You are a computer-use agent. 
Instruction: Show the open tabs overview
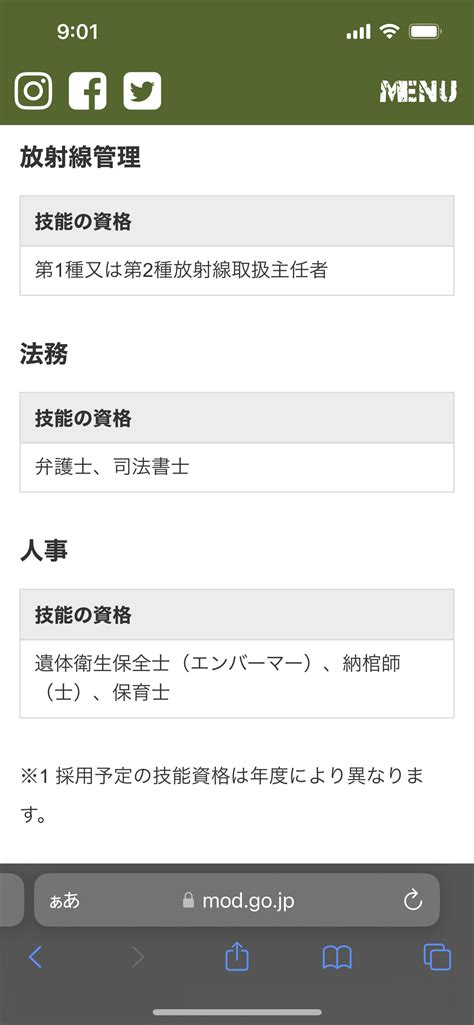437,957
